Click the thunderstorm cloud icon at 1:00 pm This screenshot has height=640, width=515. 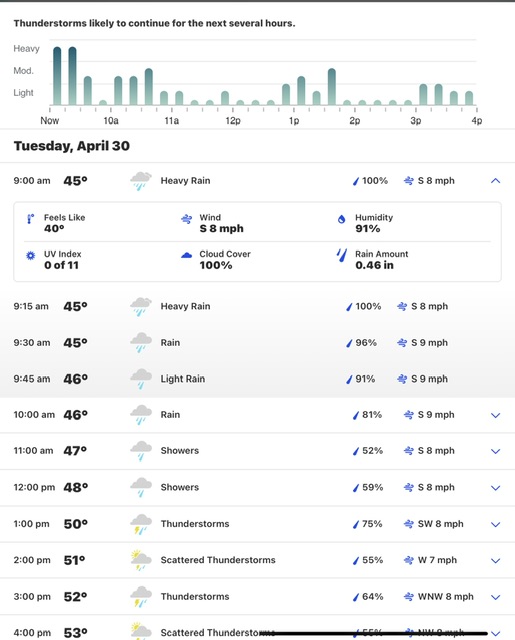point(141,524)
